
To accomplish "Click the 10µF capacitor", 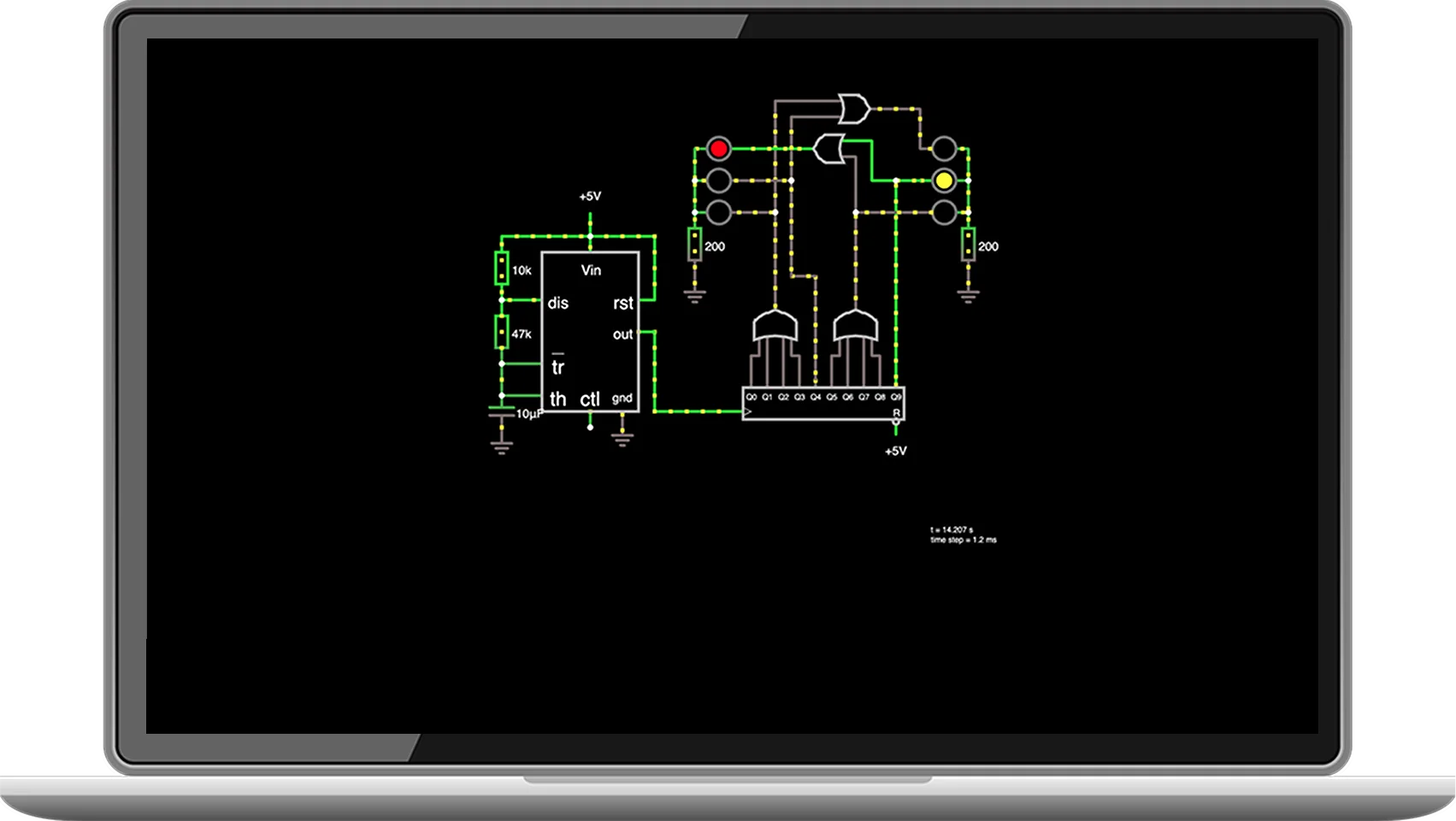I will point(502,412).
